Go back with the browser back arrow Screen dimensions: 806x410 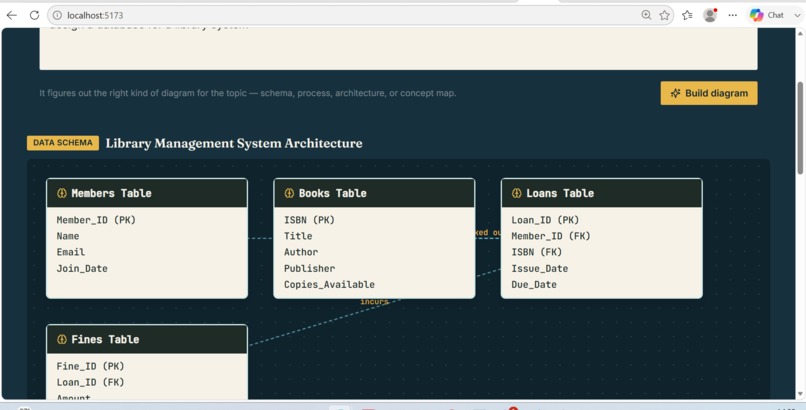(11, 15)
